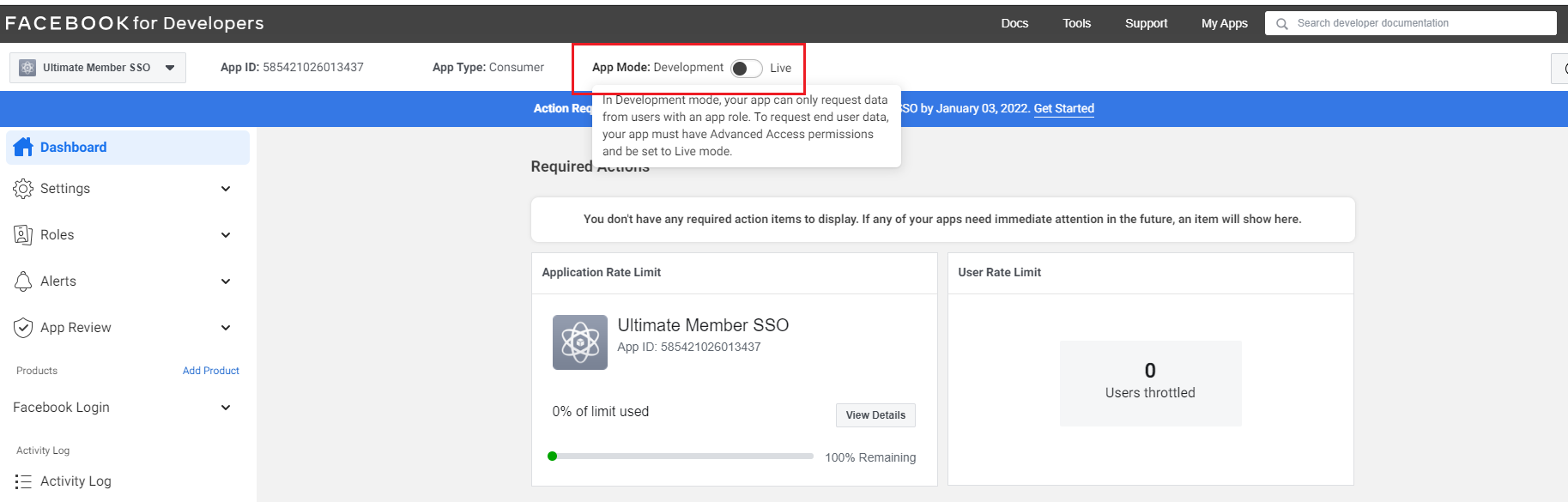
Task: Click the 100% Remaining text
Action: pos(870,457)
